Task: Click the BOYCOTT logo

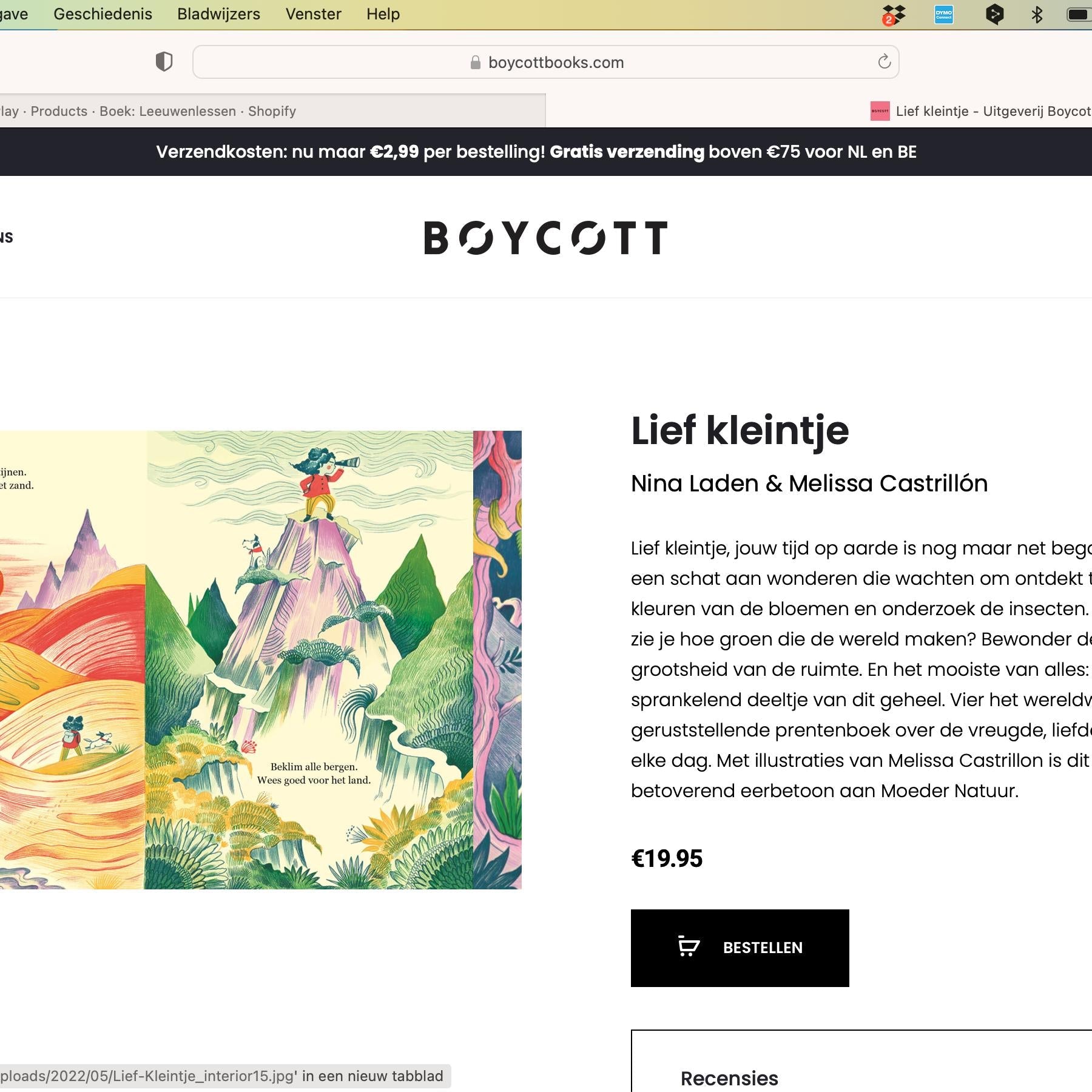Action: click(545, 237)
